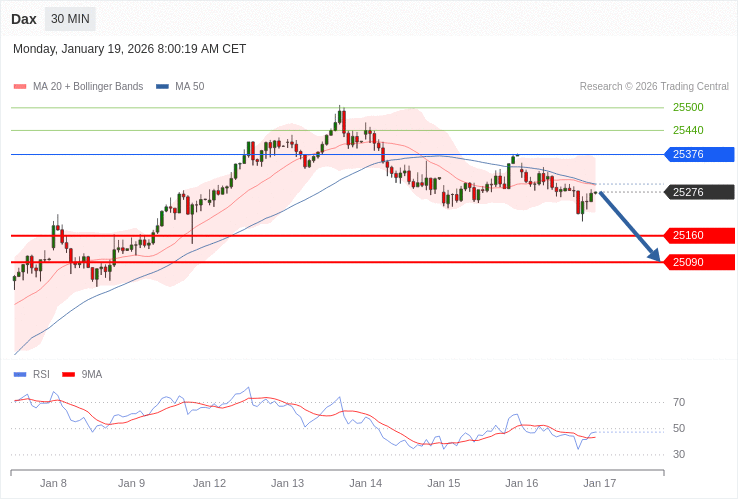This screenshot has width=738, height=500.
Task: Click the MA 20 + Bollinger Bands legend label
Action: tap(88, 87)
